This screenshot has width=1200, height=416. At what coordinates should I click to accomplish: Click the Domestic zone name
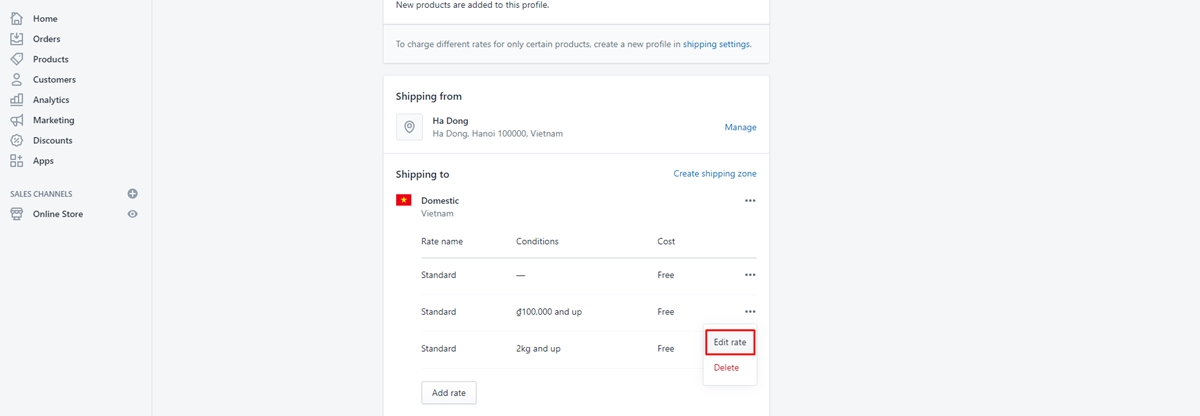(x=440, y=201)
